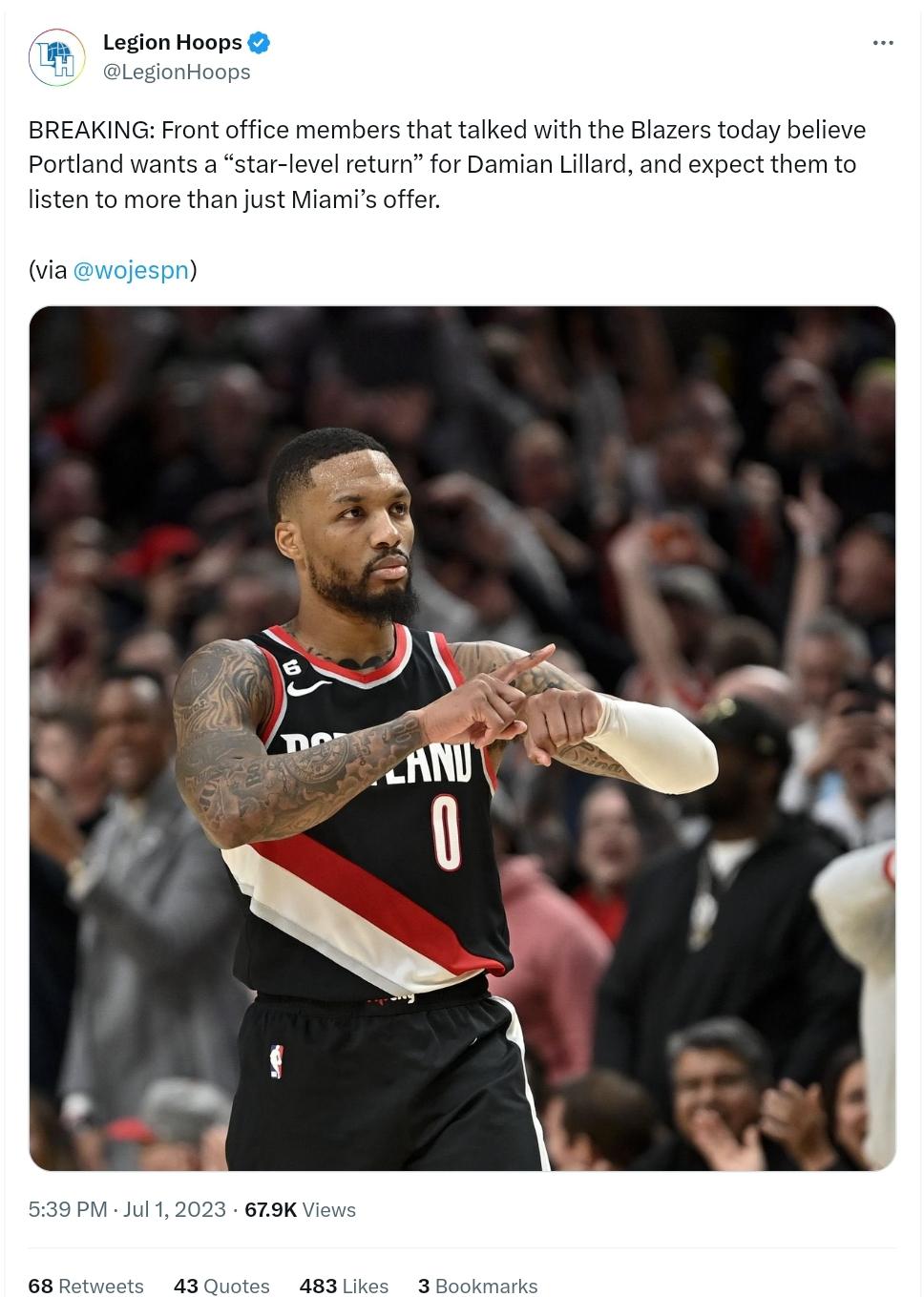Click the number 6 patch on jersey
This screenshot has width=924, height=1297.
coord(292,668)
